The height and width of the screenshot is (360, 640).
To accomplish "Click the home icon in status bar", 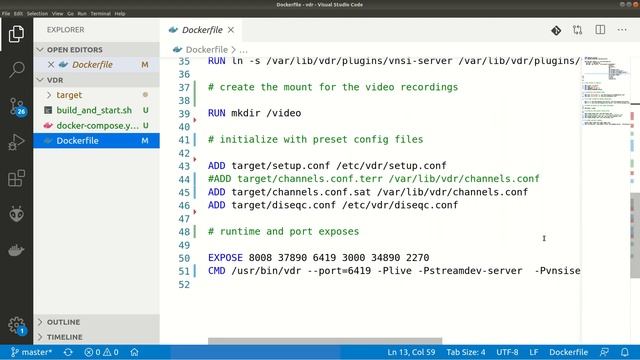I will [x=134, y=352].
